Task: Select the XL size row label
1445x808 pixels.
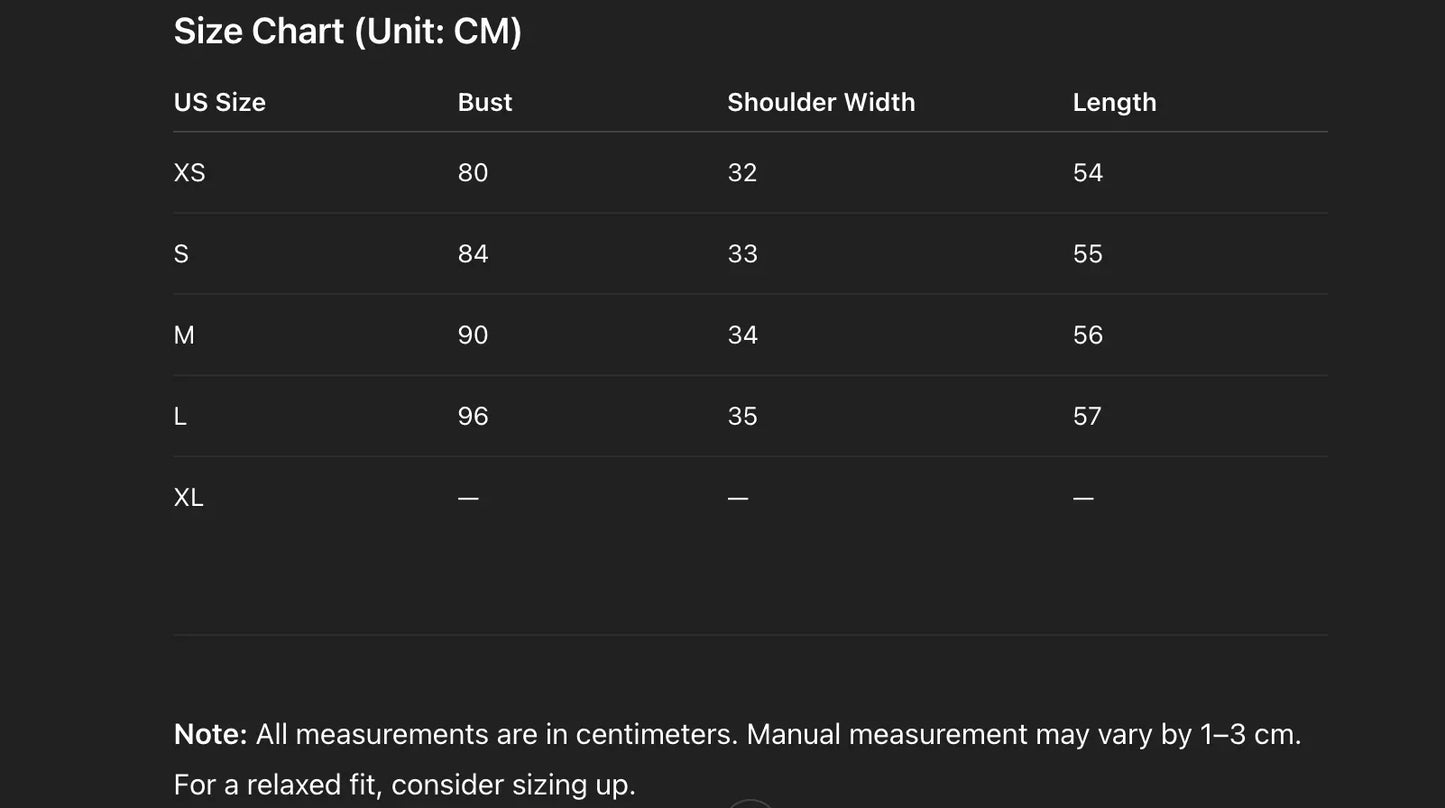Action: [x=188, y=497]
